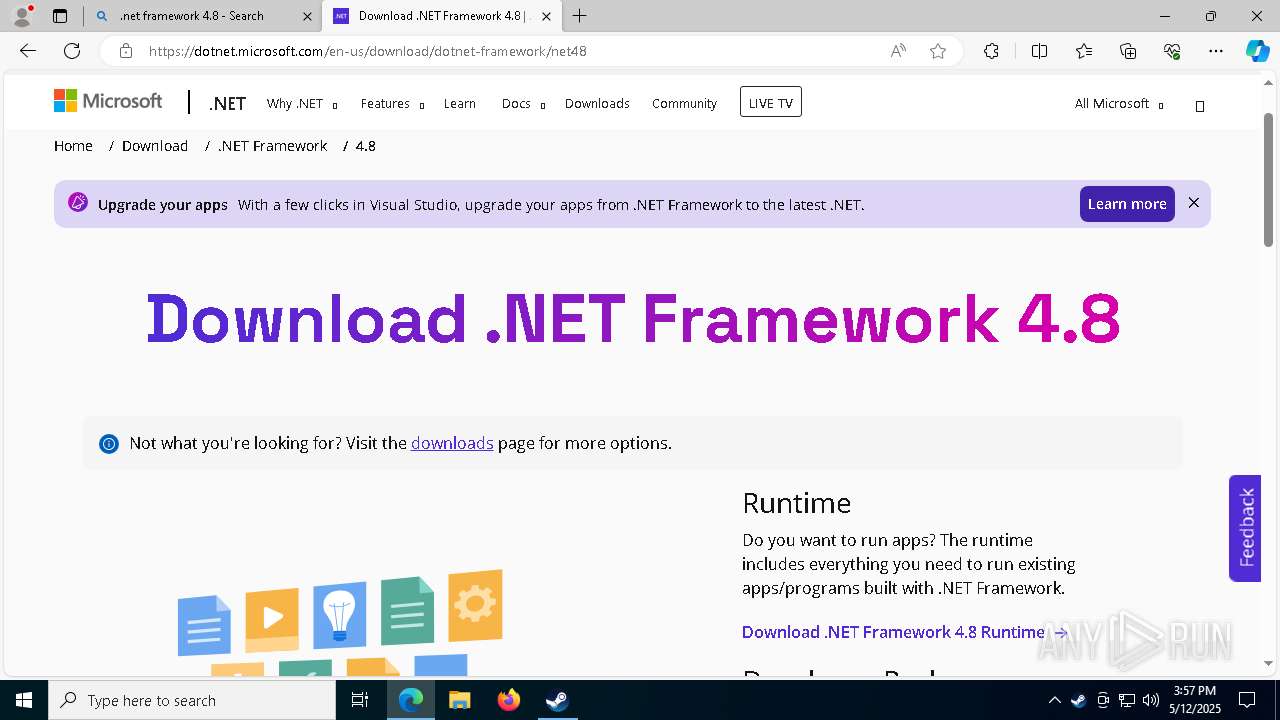
Task: Open the taskbar clock showing 3:57 PM
Action: pyautogui.click(x=1195, y=700)
